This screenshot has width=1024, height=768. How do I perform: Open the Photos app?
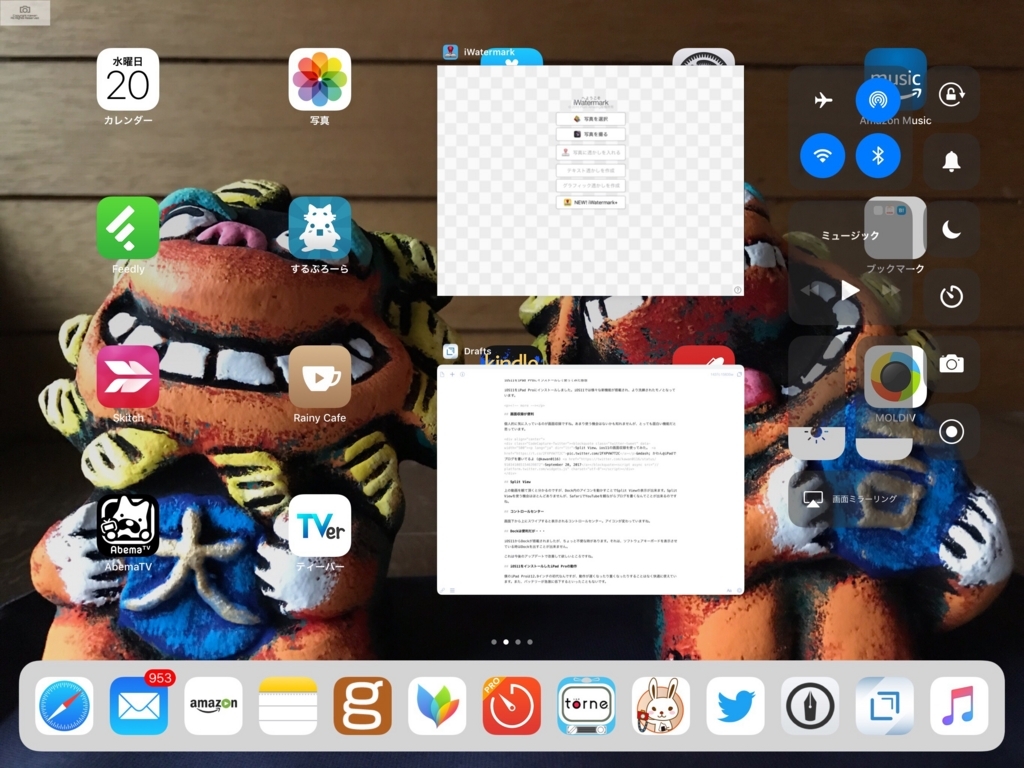coord(319,79)
